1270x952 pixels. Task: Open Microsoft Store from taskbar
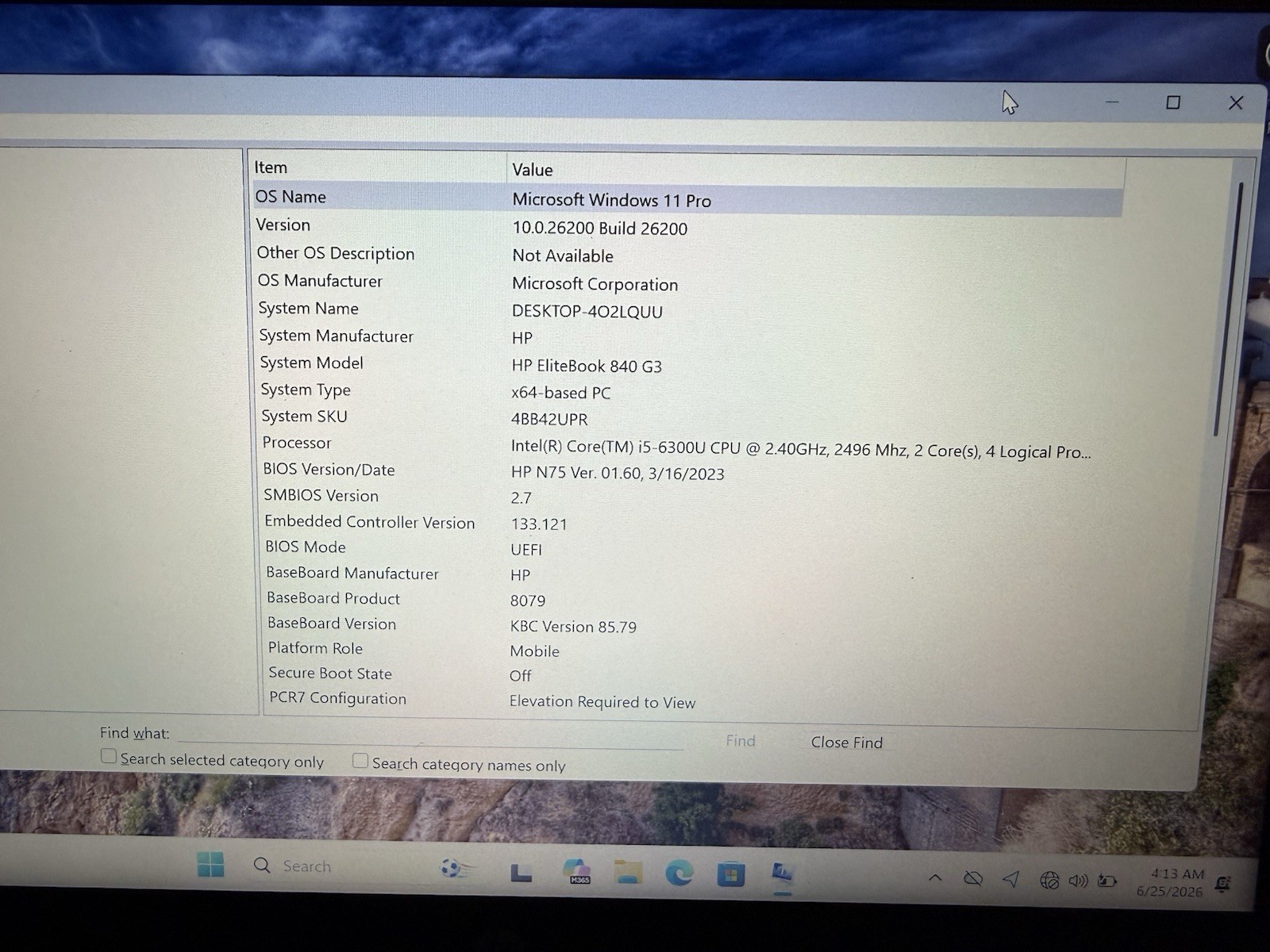click(x=731, y=874)
